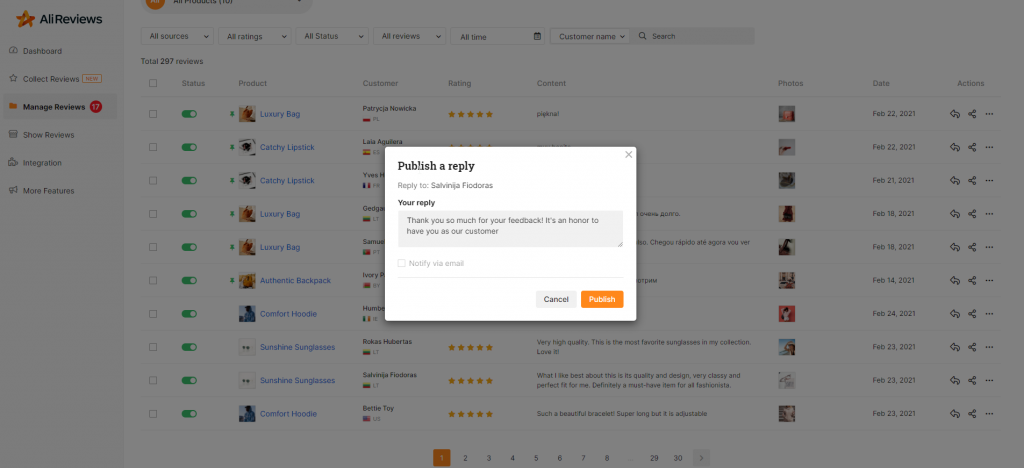Open Collect Reviews in the sidebar
Image resolution: width=1024 pixels, height=468 pixels.
pyautogui.click(x=51, y=79)
